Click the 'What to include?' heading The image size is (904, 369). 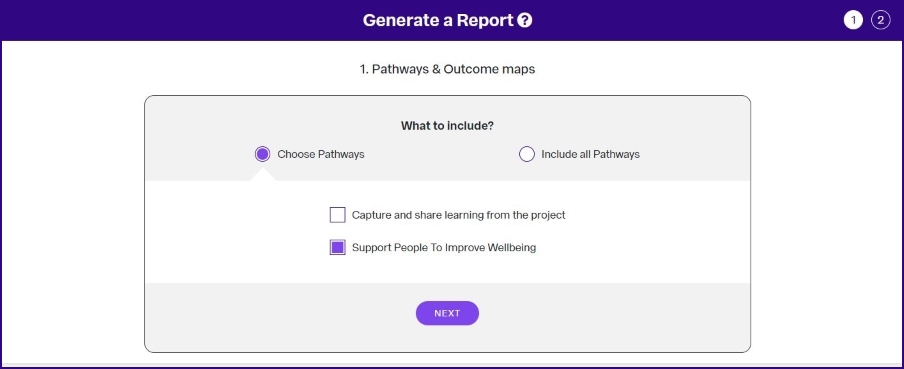pyautogui.click(x=447, y=125)
